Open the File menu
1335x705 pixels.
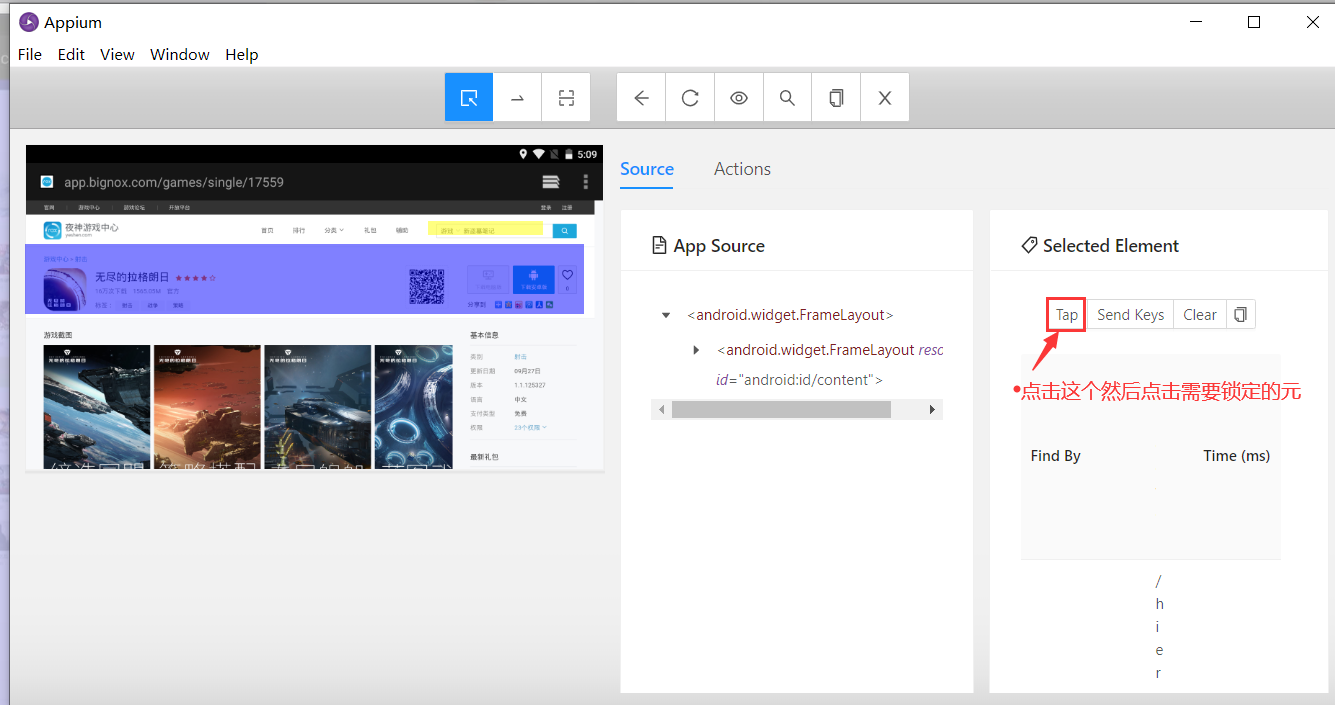click(30, 54)
